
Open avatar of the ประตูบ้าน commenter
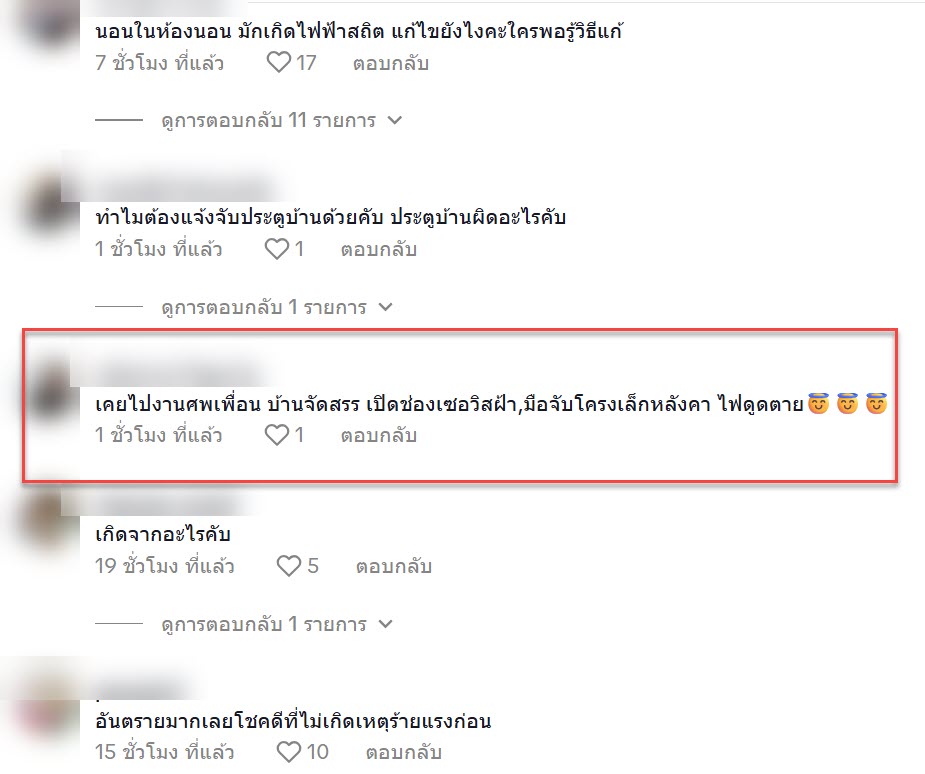coord(48,208)
